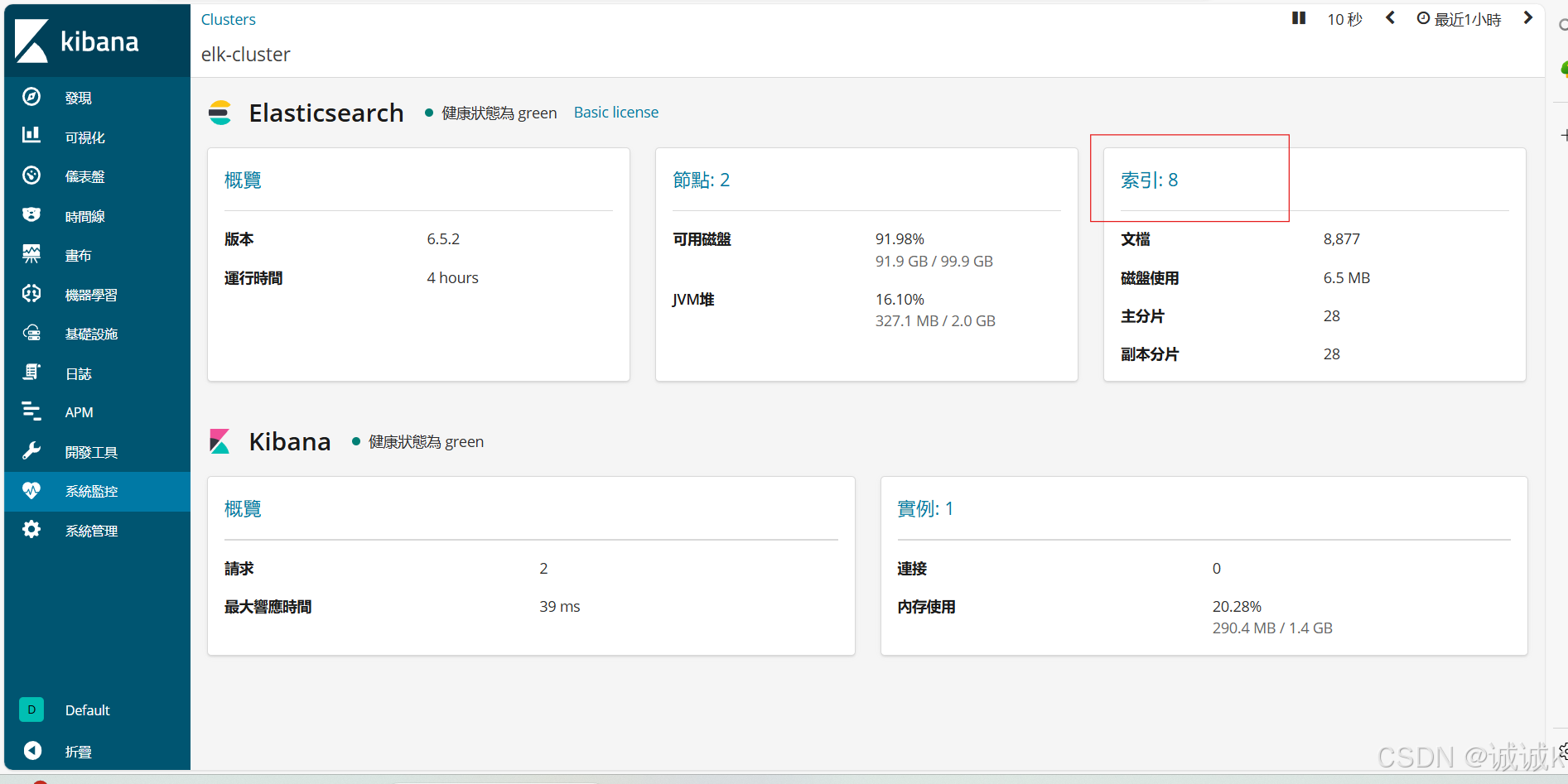1568x784 pixels.
Task: Go to previous time range
Action: click(1391, 18)
